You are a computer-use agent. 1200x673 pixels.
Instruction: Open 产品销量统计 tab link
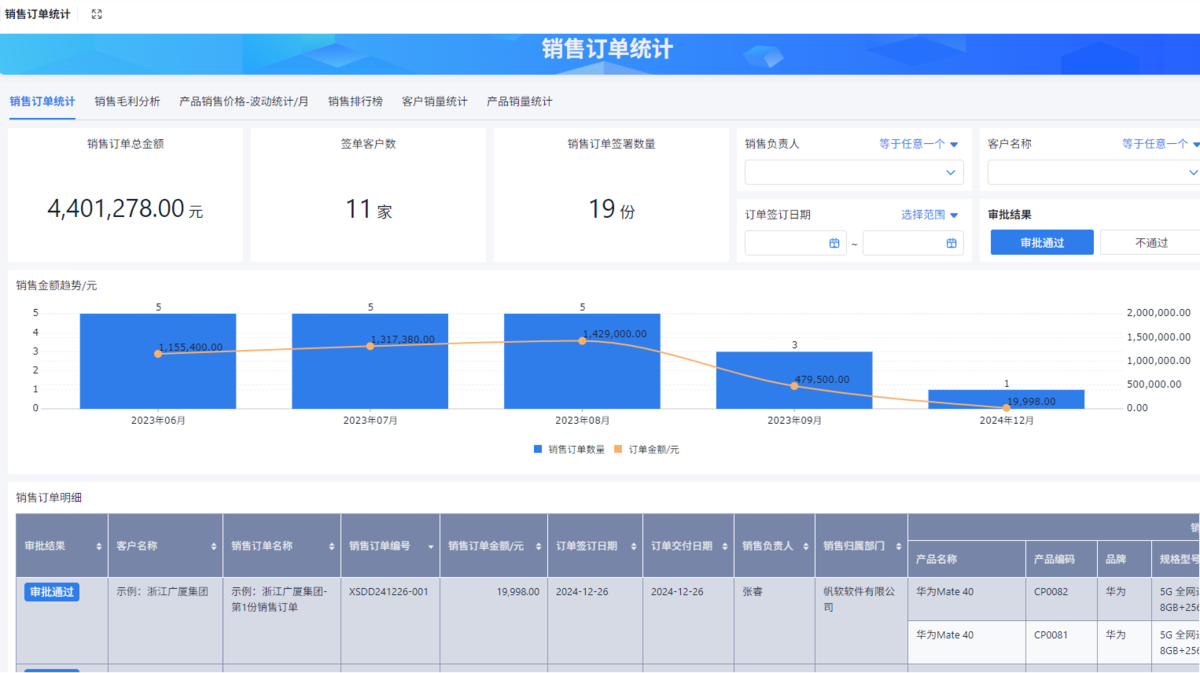point(519,101)
